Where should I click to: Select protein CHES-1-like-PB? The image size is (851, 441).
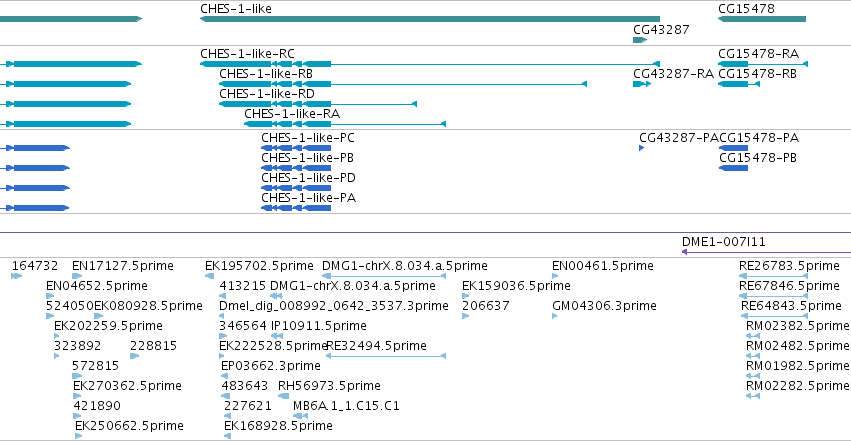[x=296, y=168]
